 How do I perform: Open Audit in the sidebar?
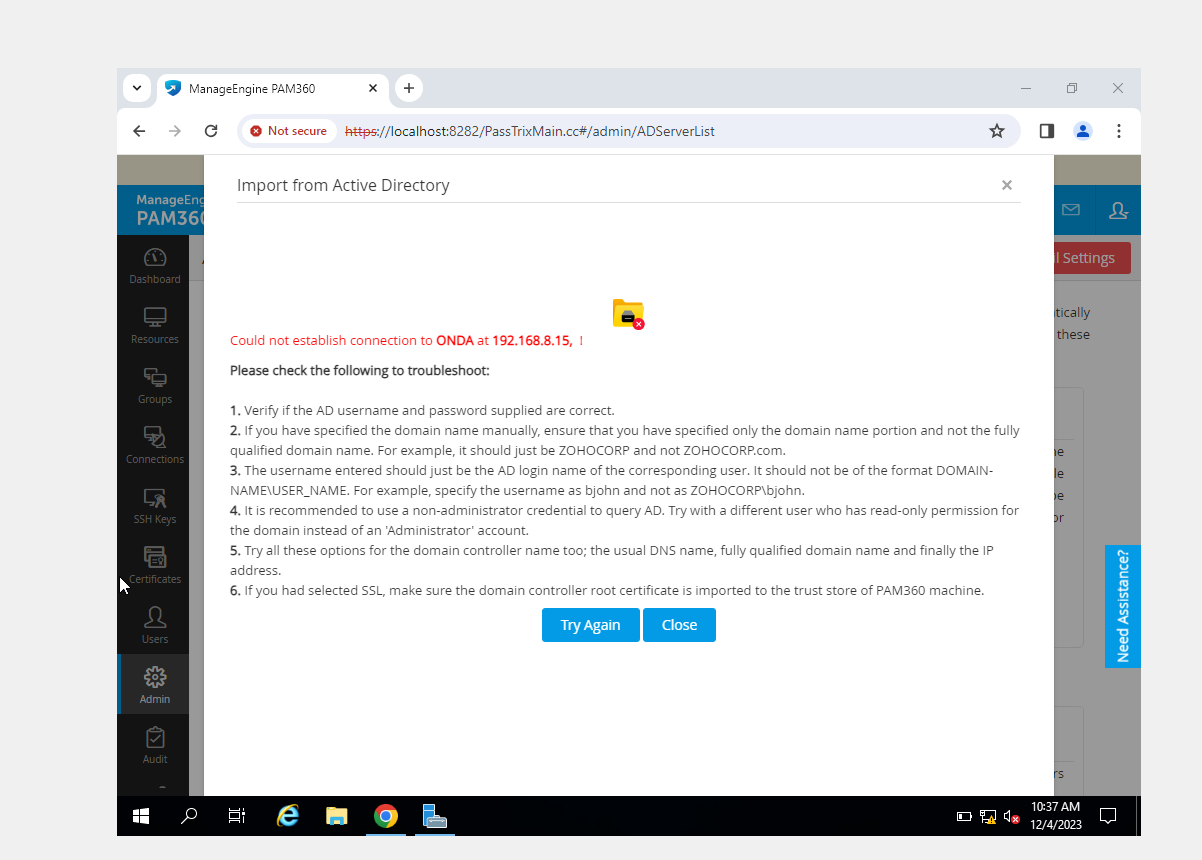coord(155,745)
